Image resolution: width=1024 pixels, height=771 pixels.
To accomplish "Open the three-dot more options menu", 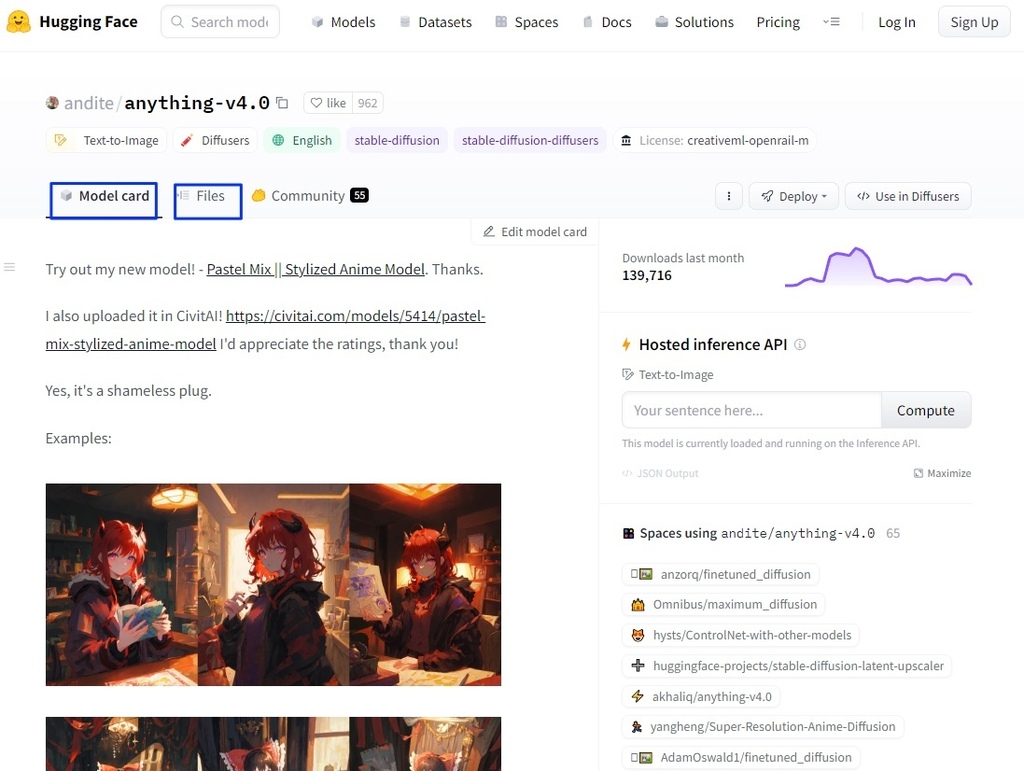I will click(729, 196).
